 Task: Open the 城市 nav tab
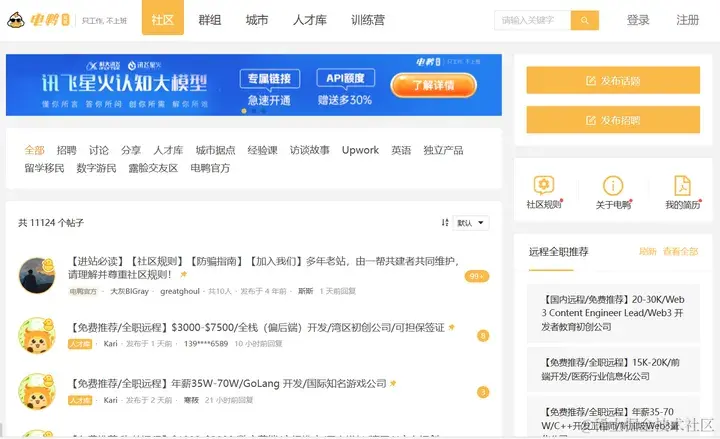(257, 20)
